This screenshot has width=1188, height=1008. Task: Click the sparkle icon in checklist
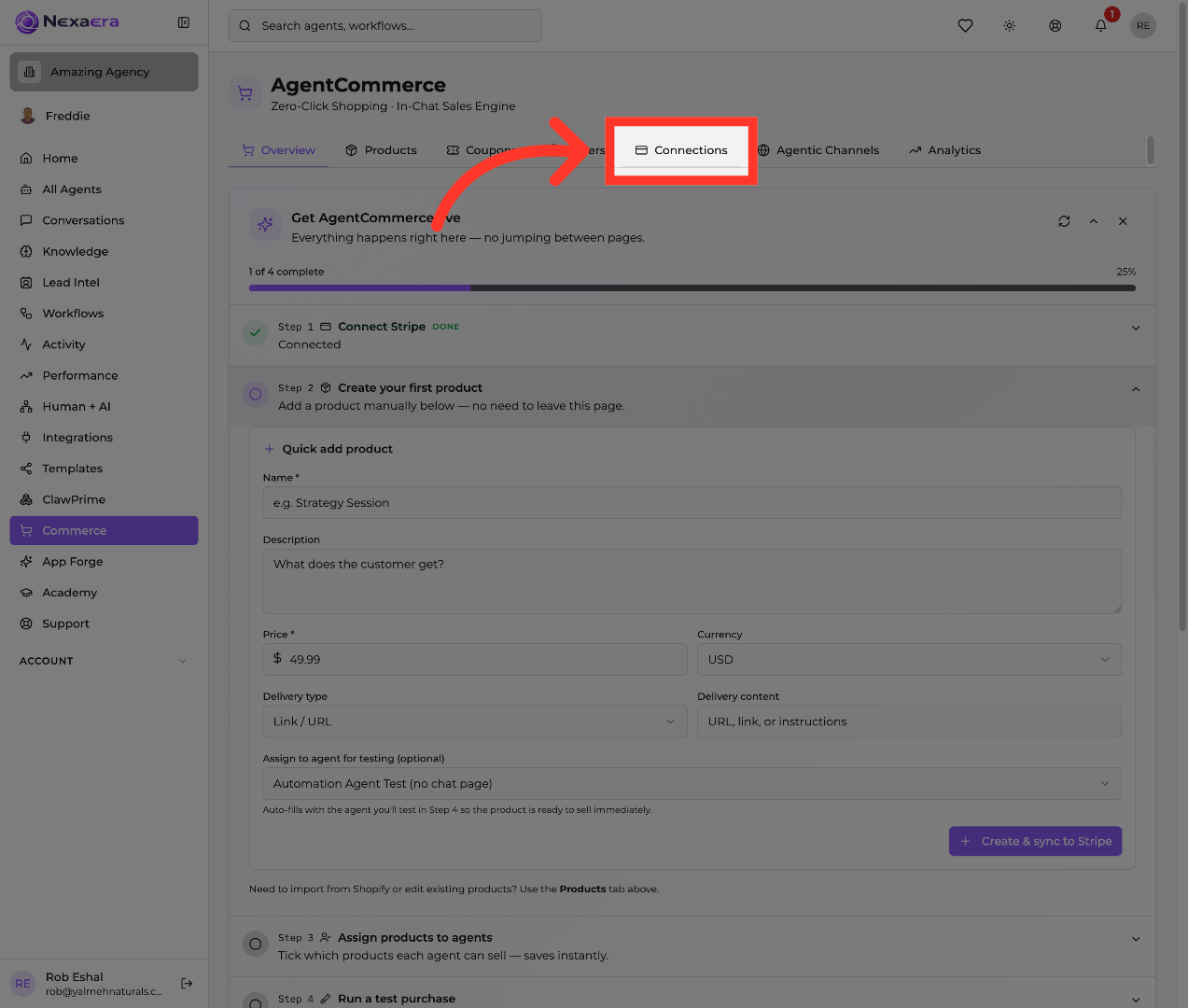click(265, 224)
